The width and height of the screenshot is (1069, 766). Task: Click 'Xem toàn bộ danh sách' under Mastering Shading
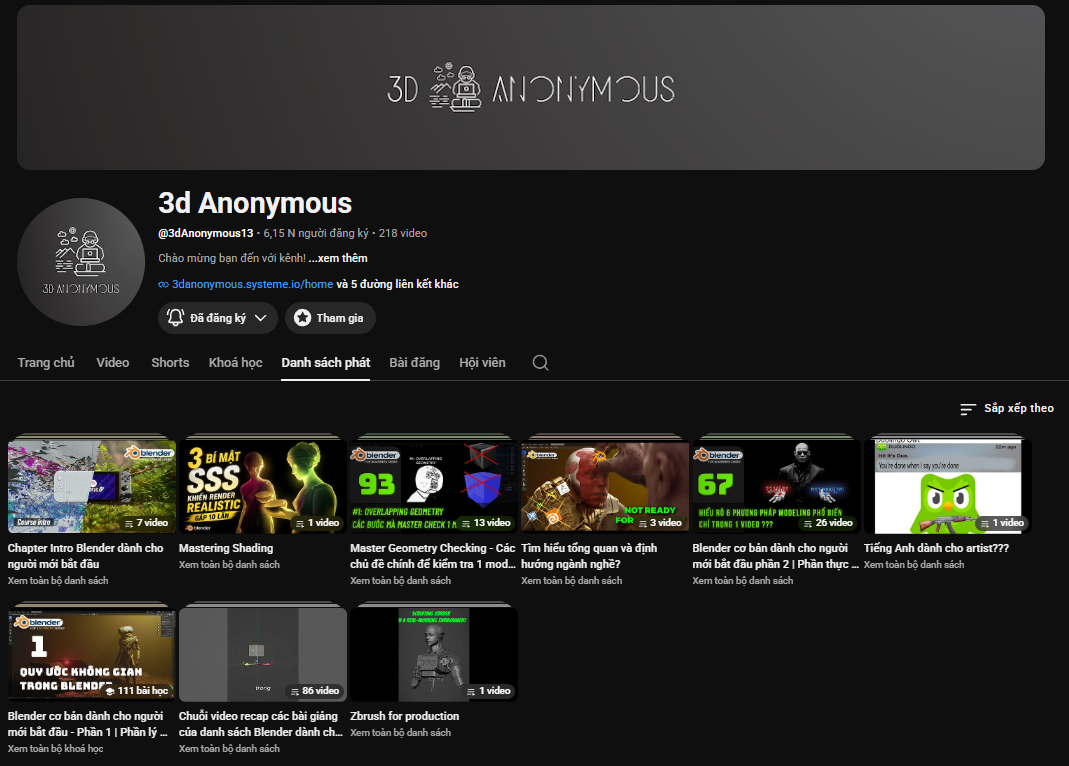229,564
